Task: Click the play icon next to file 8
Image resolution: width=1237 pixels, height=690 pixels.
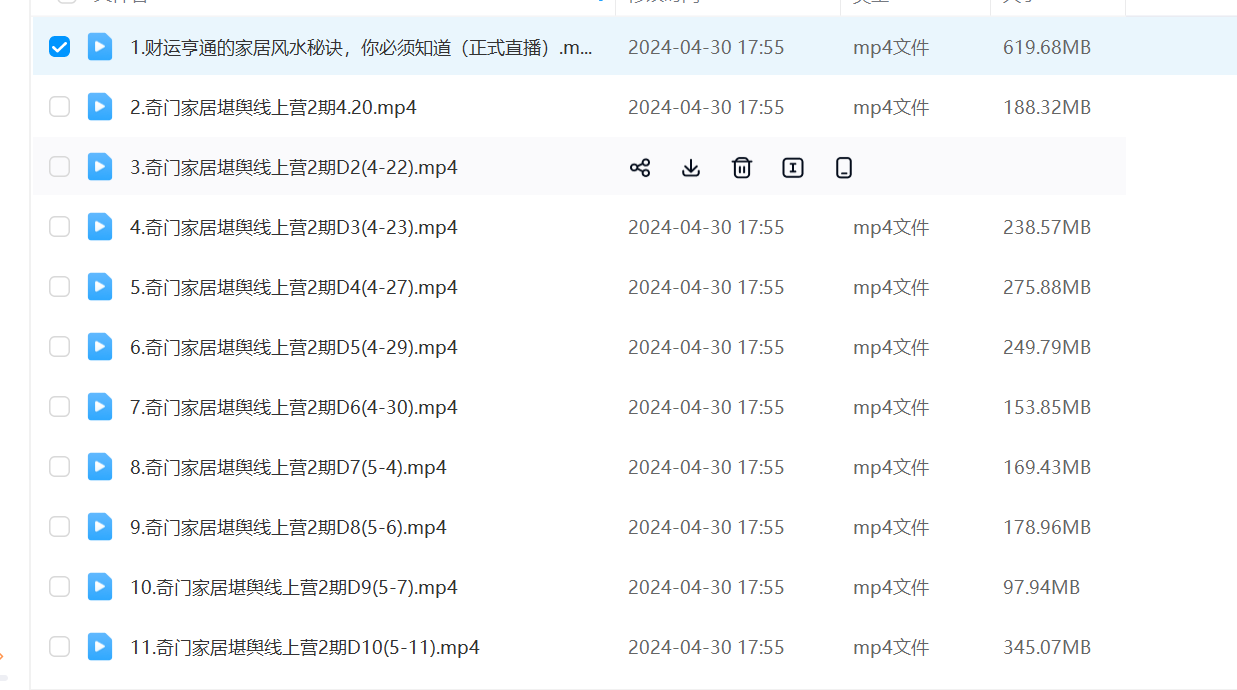Action: [x=100, y=467]
